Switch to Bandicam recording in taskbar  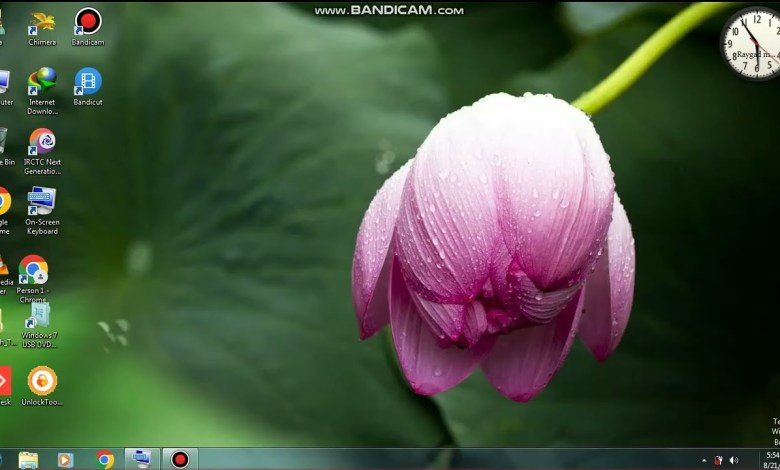[x=180, y=460]
